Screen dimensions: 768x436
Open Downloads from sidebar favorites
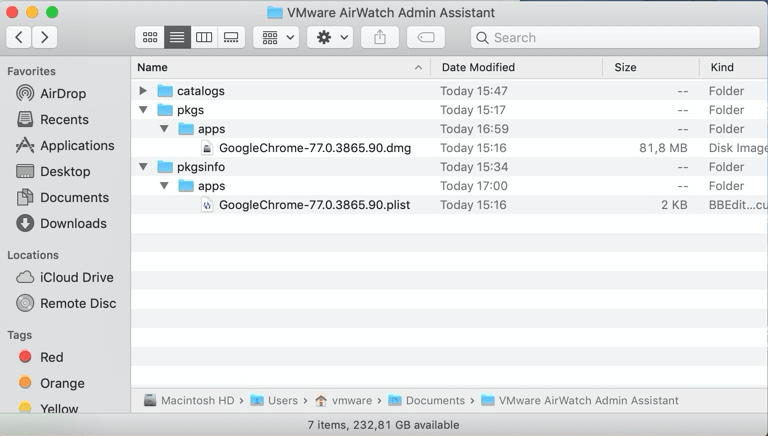click(74, 223)
